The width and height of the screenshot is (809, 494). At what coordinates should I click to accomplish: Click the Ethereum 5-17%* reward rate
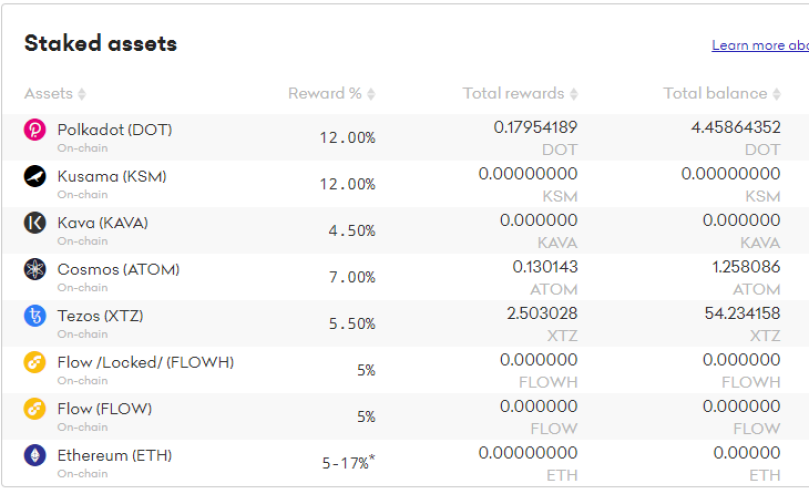point(348,463)
